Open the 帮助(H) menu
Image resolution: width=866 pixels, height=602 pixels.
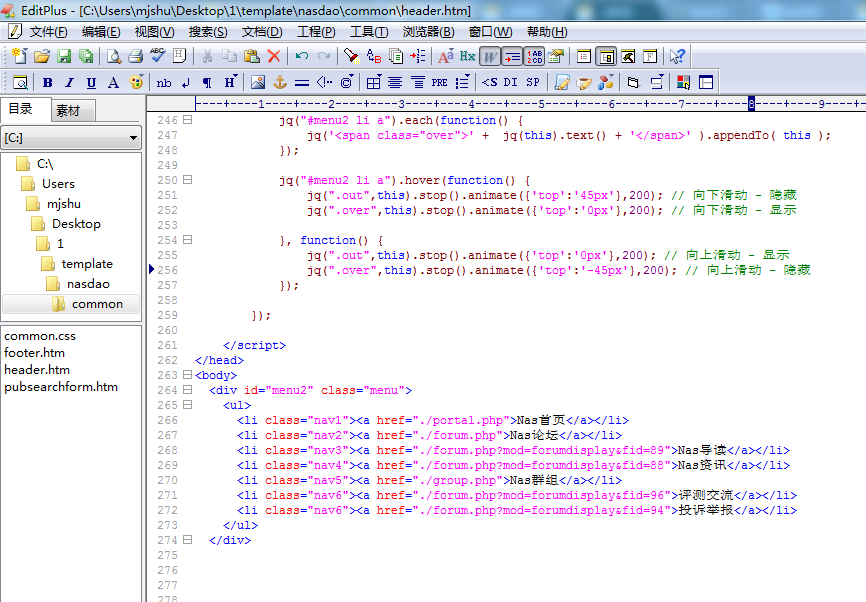[x=547, y=32]
